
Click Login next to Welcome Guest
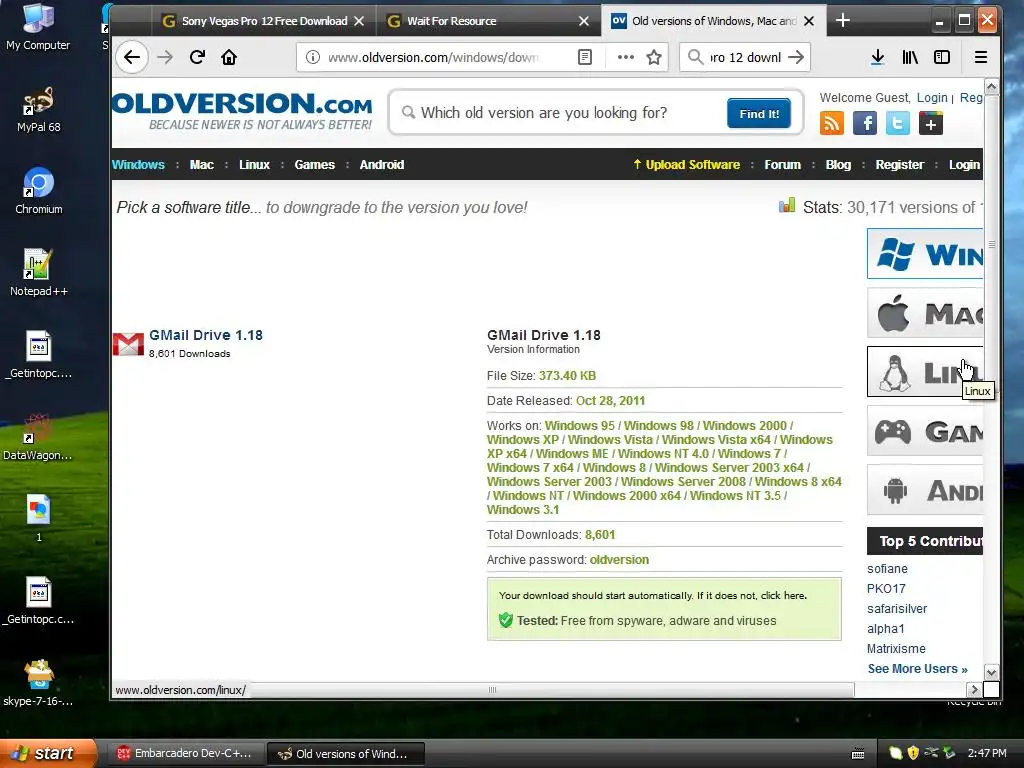[932, 98]
